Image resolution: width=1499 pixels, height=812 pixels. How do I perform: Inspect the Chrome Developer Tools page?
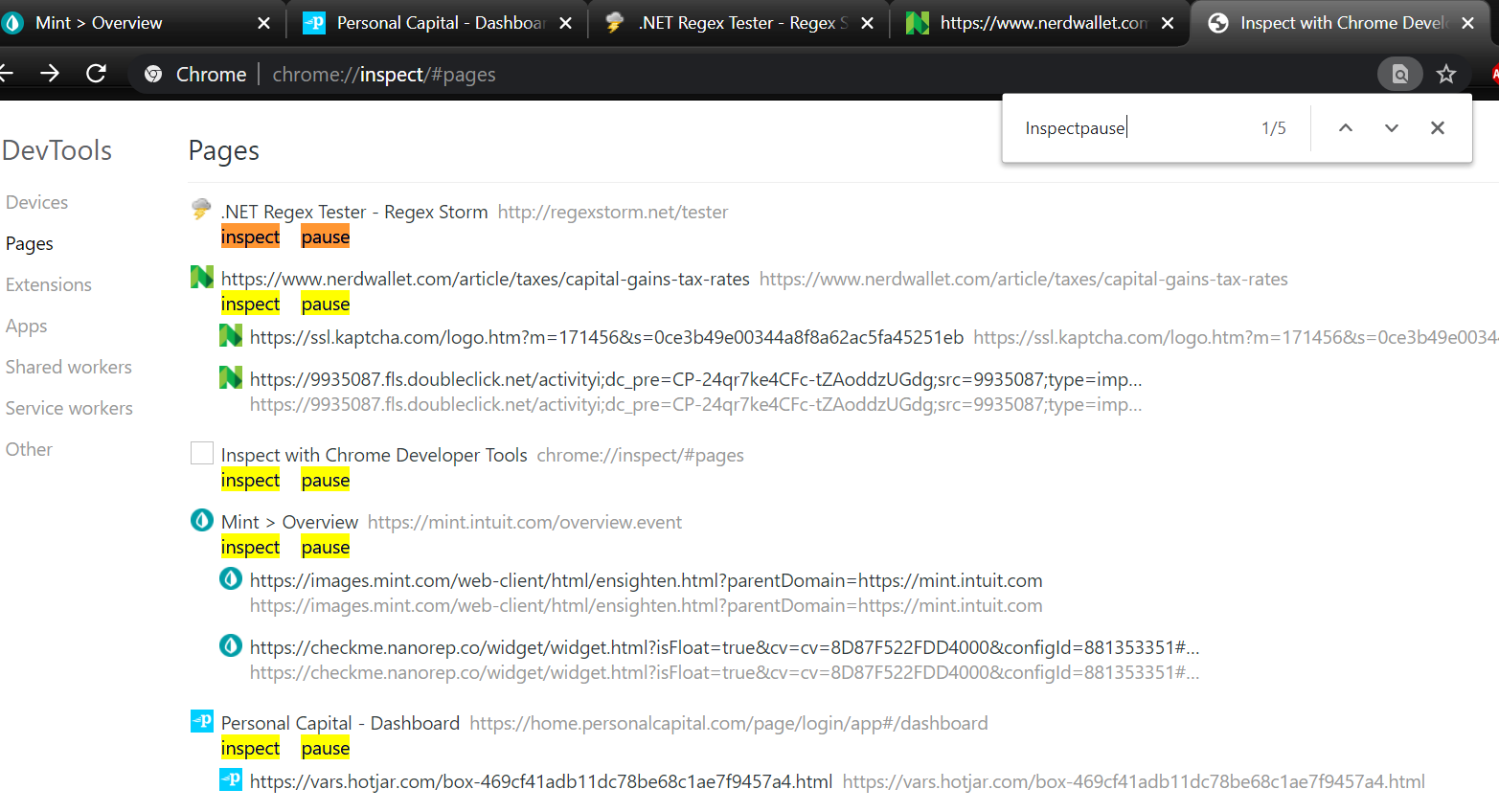click(x=251, y=480)
